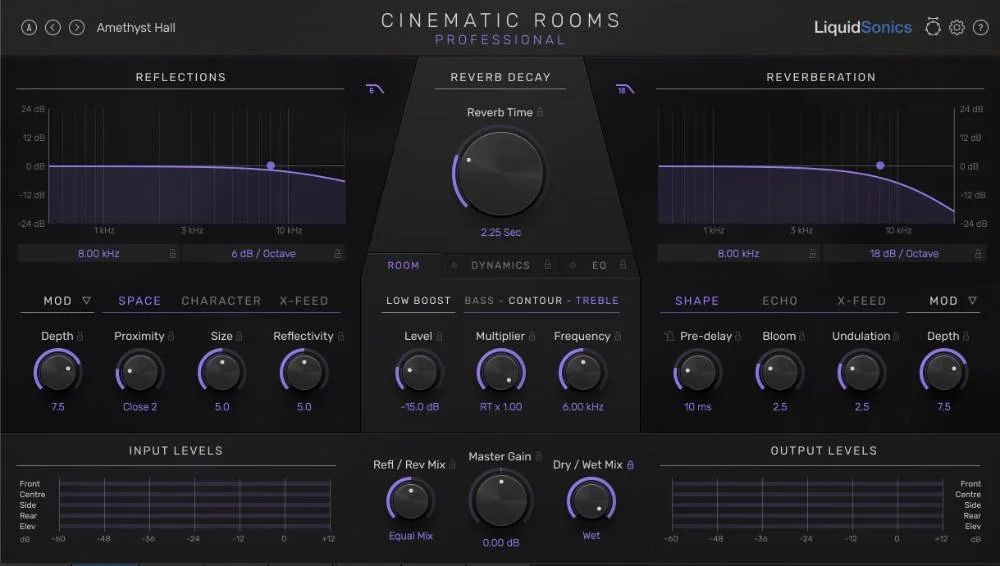Toggle the Reflectivity lock icon
Viewport: 1000px width, 566px height.
[x=341, y=336]
